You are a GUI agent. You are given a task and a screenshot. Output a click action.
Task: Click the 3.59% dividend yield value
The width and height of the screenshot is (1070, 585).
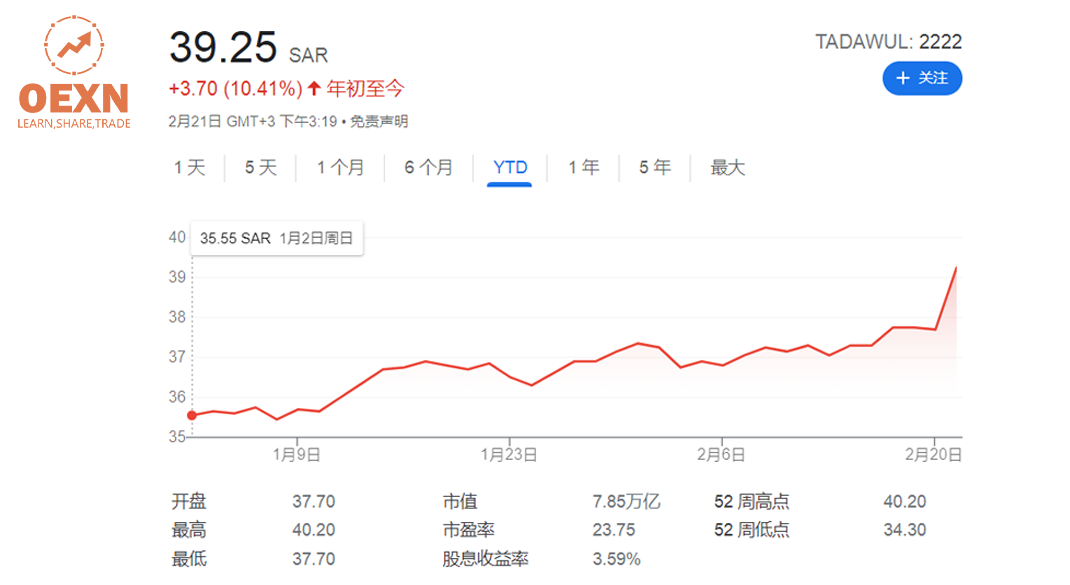pos(616,559)
